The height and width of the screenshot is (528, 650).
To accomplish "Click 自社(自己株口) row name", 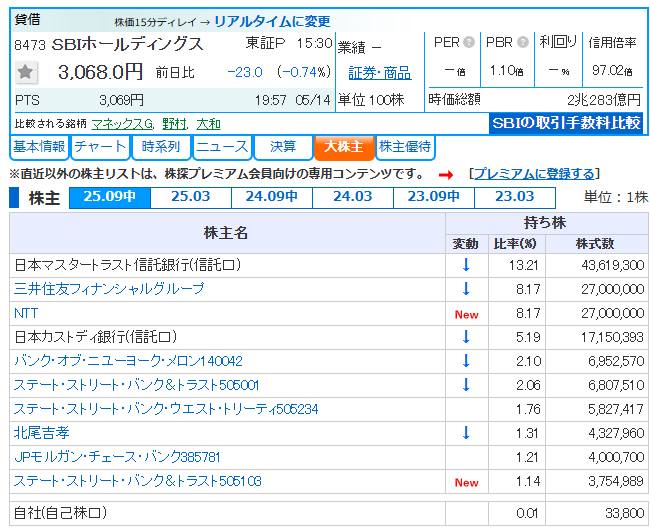I will point(61,513).
